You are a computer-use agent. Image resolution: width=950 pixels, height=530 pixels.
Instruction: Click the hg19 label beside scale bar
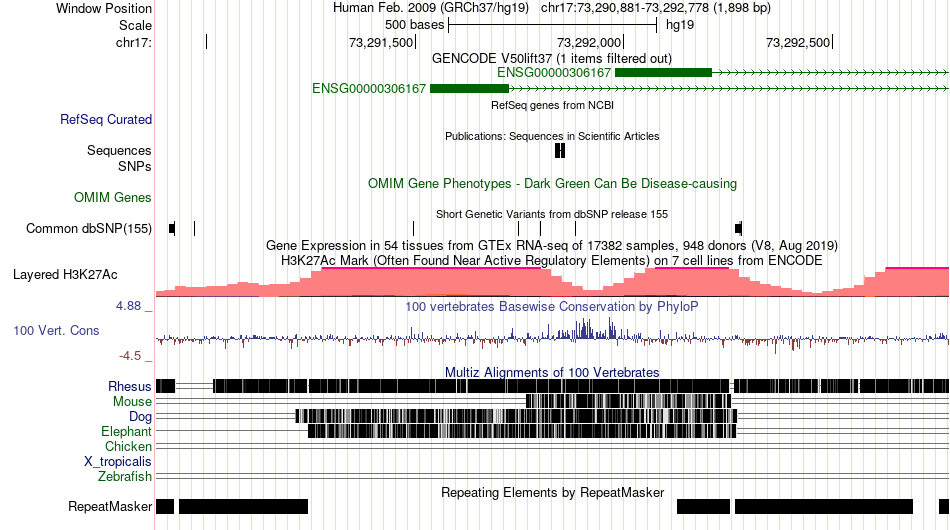(680, 25)
